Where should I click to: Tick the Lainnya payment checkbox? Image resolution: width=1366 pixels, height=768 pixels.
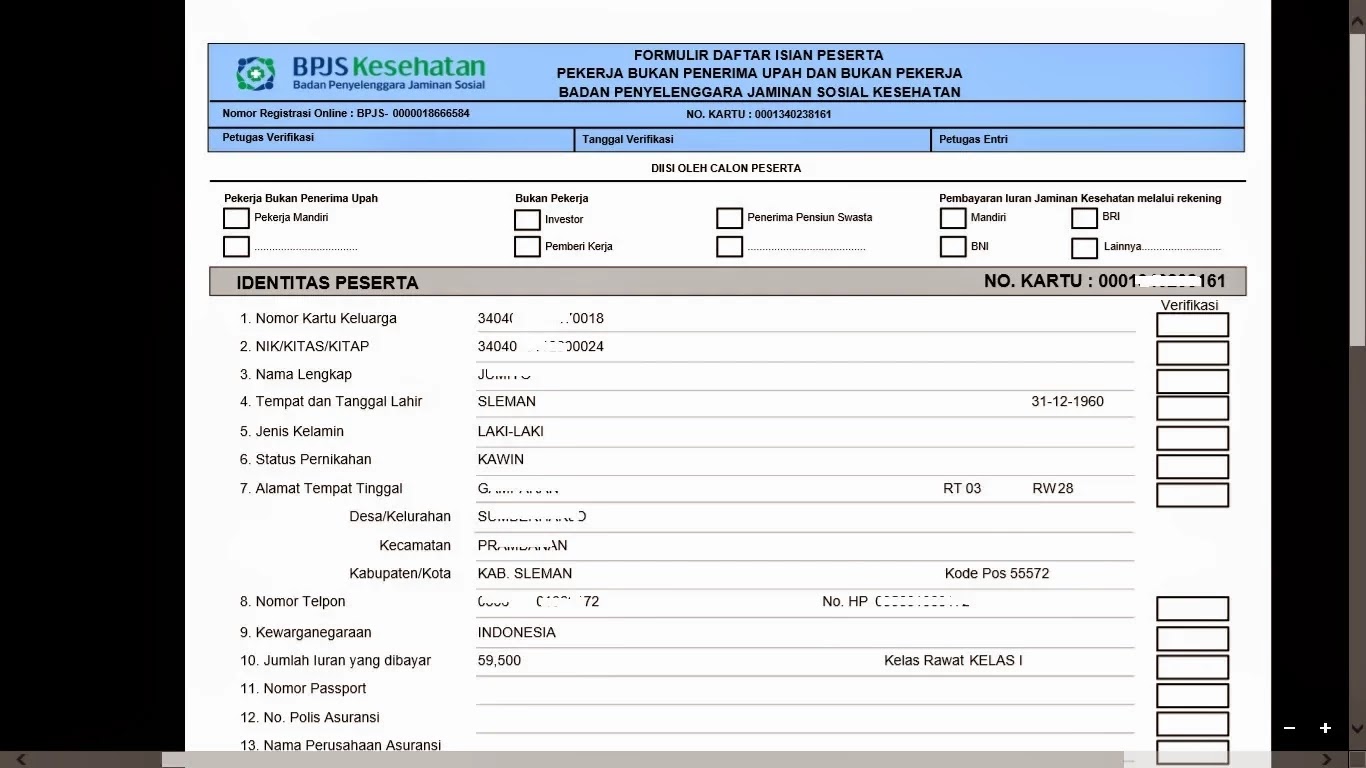pyautogui.click(x=1084, y=248)
